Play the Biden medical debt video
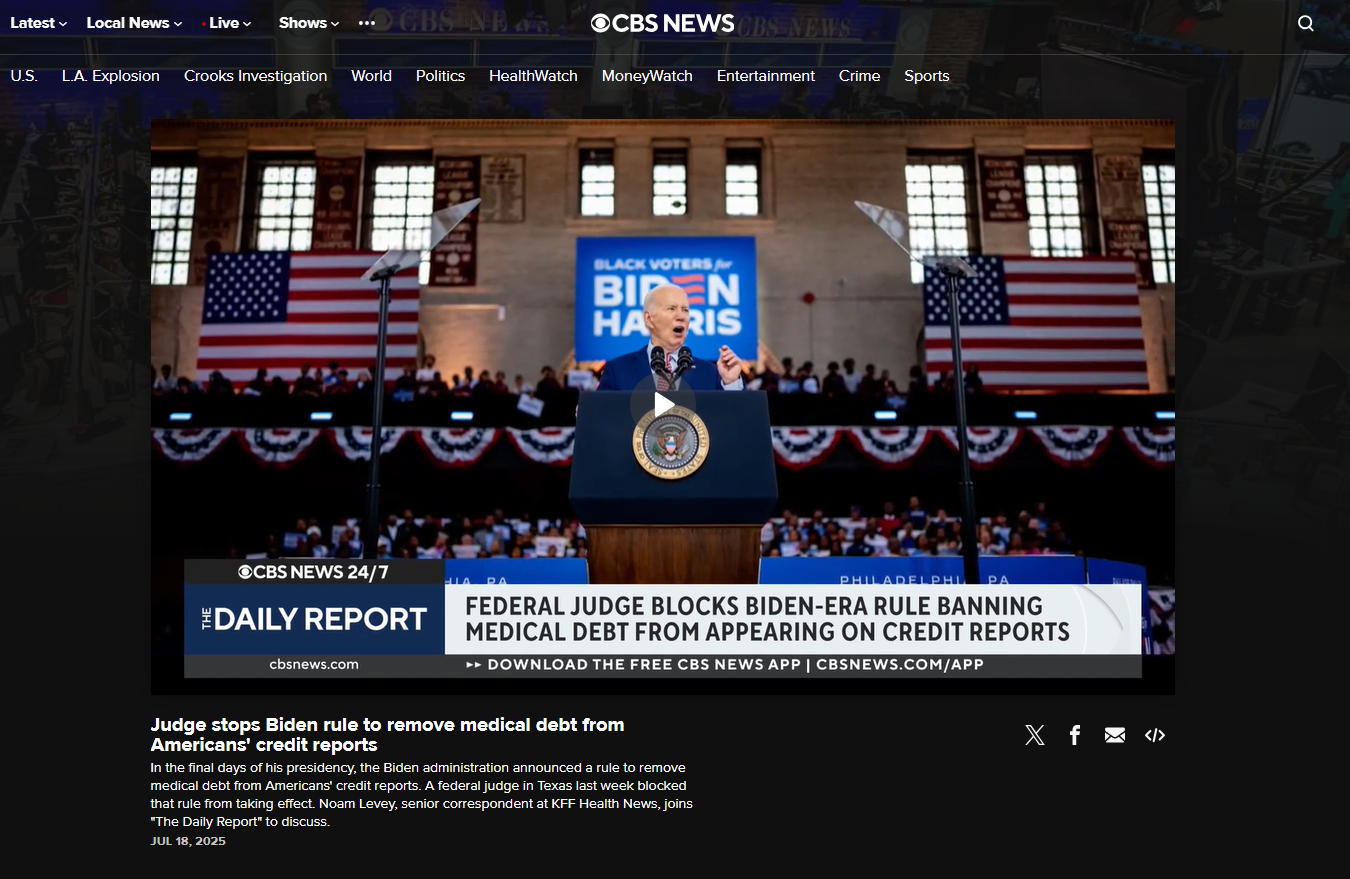Viewport: 1350px width, 879px height. point(662,405)
